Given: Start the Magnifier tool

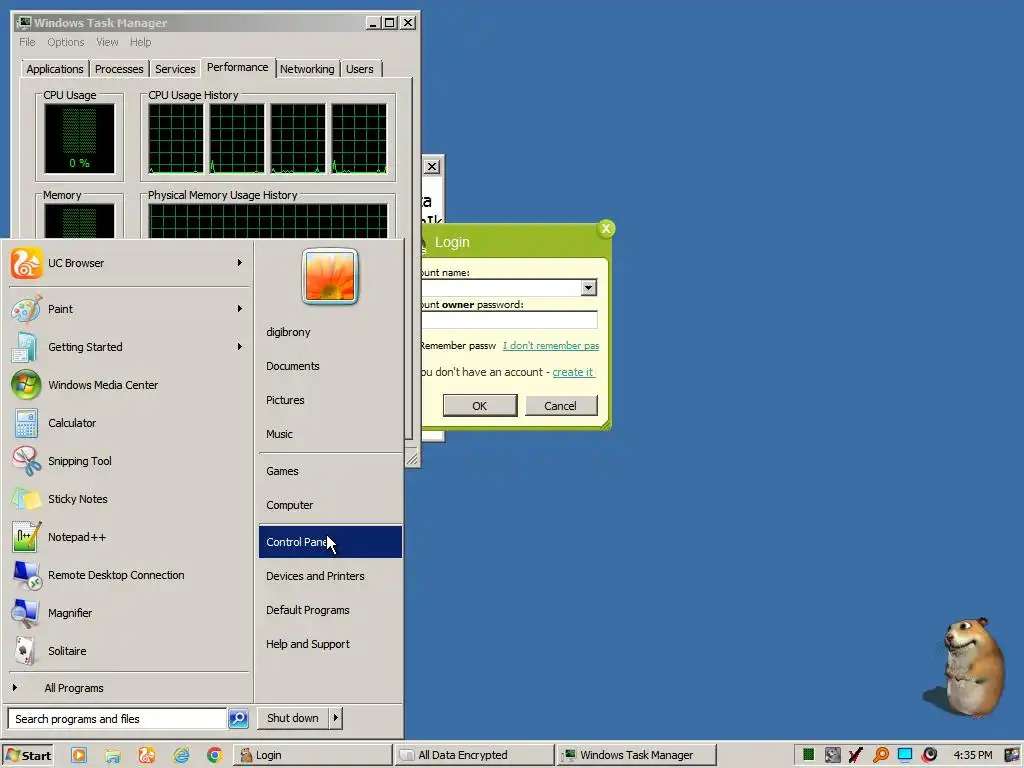Looking at the screenshot, I should (129, 613).
